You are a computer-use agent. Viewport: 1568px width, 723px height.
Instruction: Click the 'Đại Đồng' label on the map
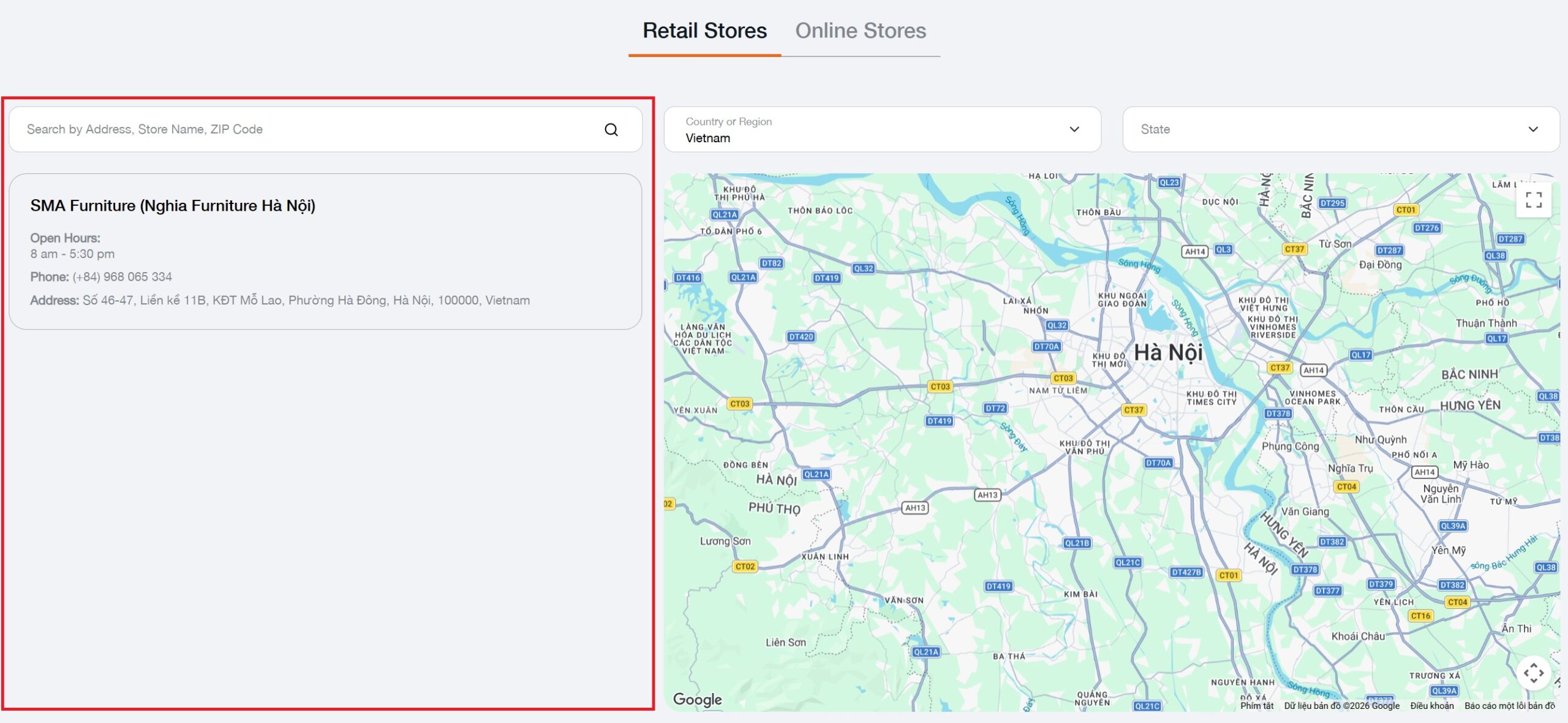(x=1380, y=265)
